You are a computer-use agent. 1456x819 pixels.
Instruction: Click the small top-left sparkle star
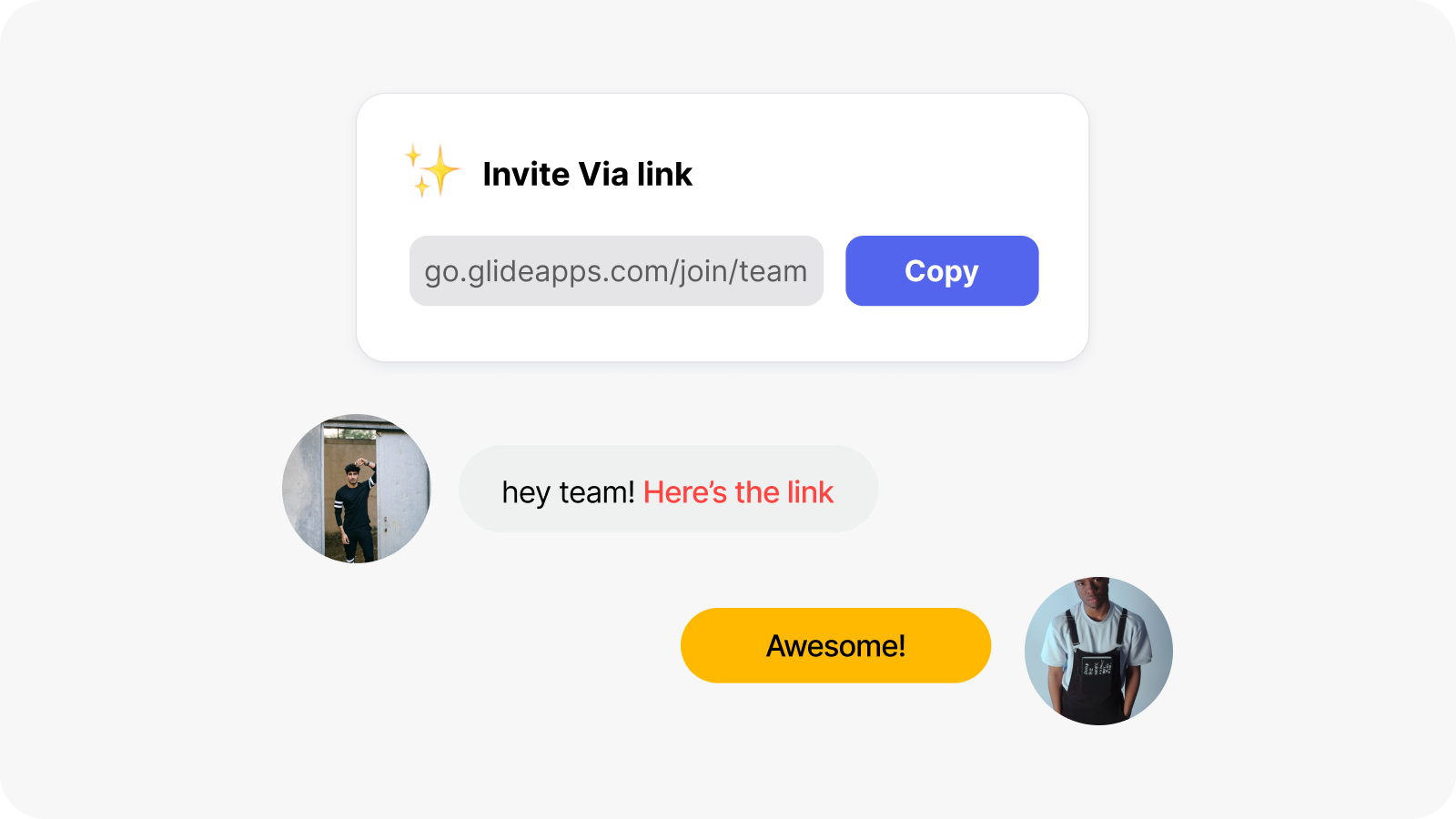pos(413,155)
